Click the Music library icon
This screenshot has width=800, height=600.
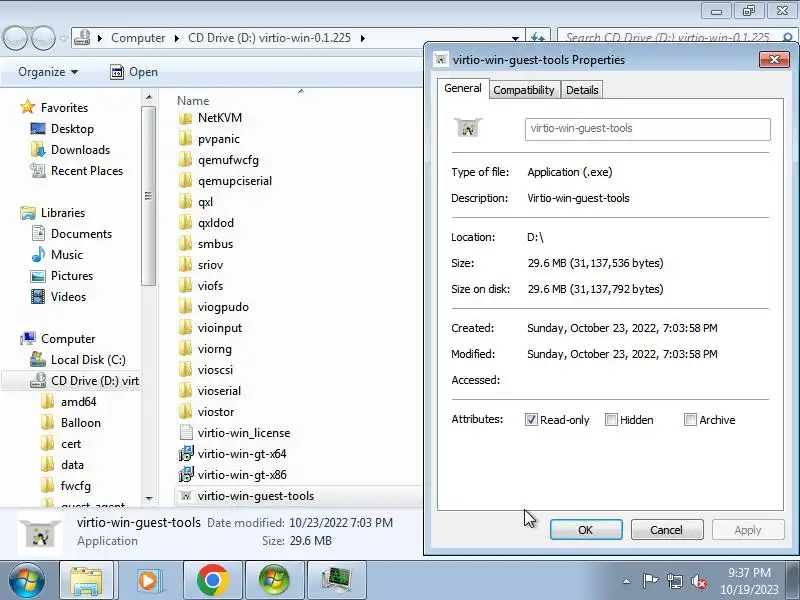tap(38, 255)
